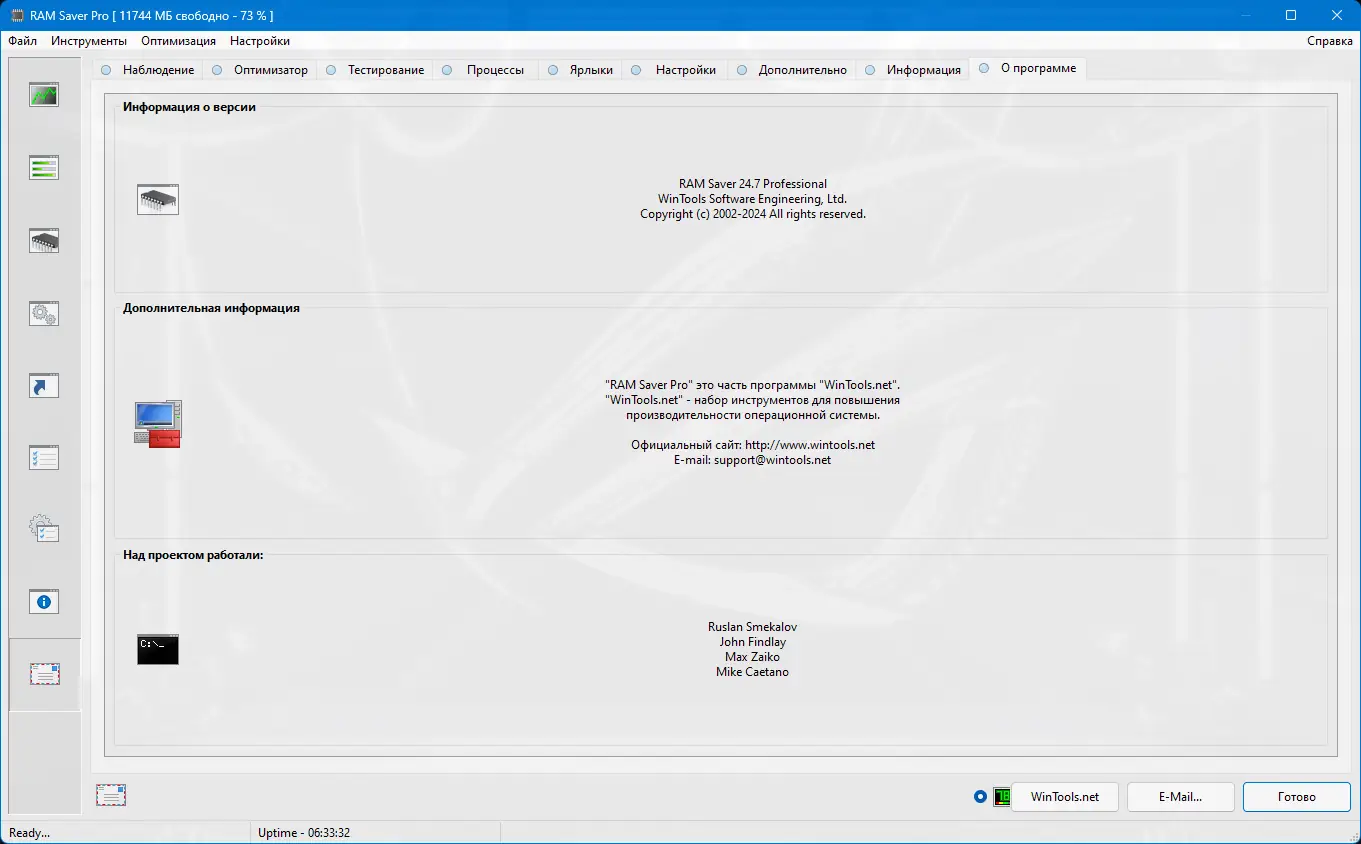Click the blue info sidebar icon

pyautogui.click(x=44, y=602)
